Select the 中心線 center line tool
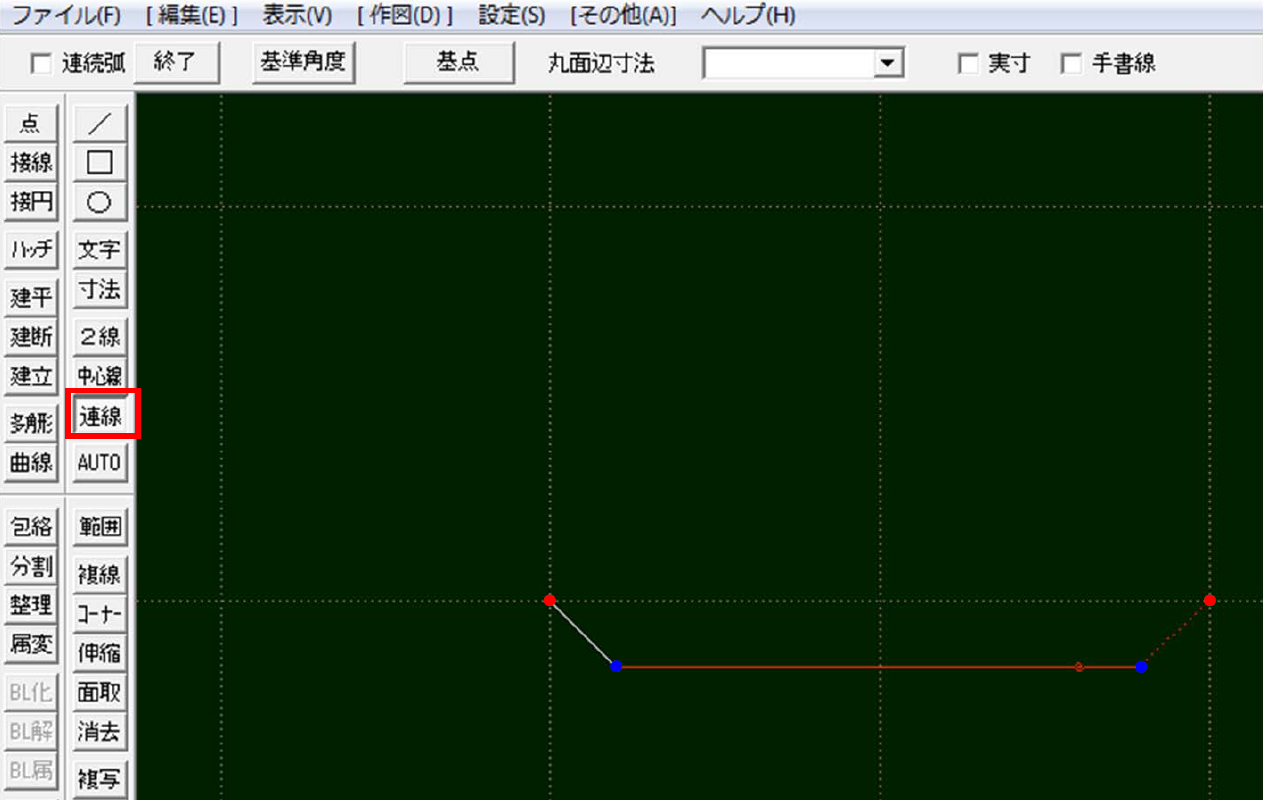 click(100, 376)
